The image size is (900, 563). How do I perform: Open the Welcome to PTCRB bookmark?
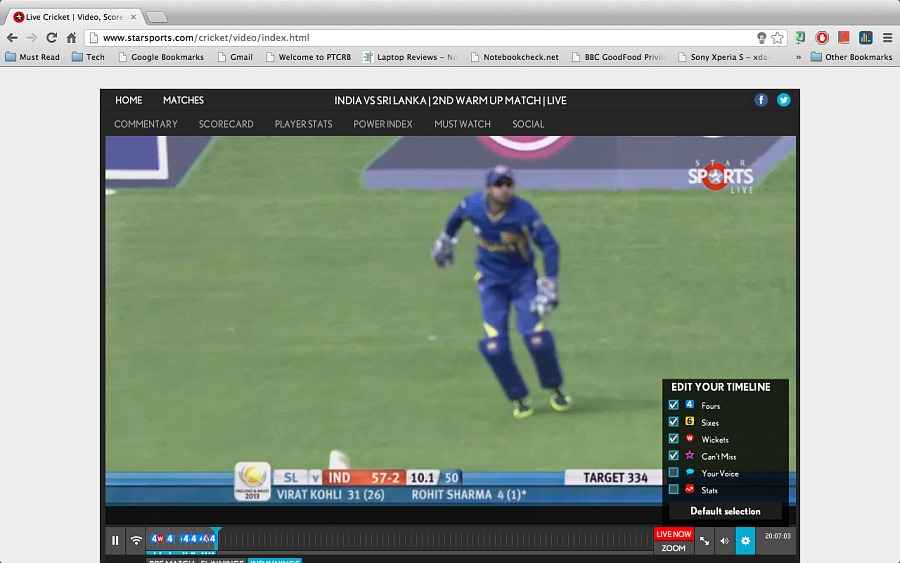pos(309,57)
